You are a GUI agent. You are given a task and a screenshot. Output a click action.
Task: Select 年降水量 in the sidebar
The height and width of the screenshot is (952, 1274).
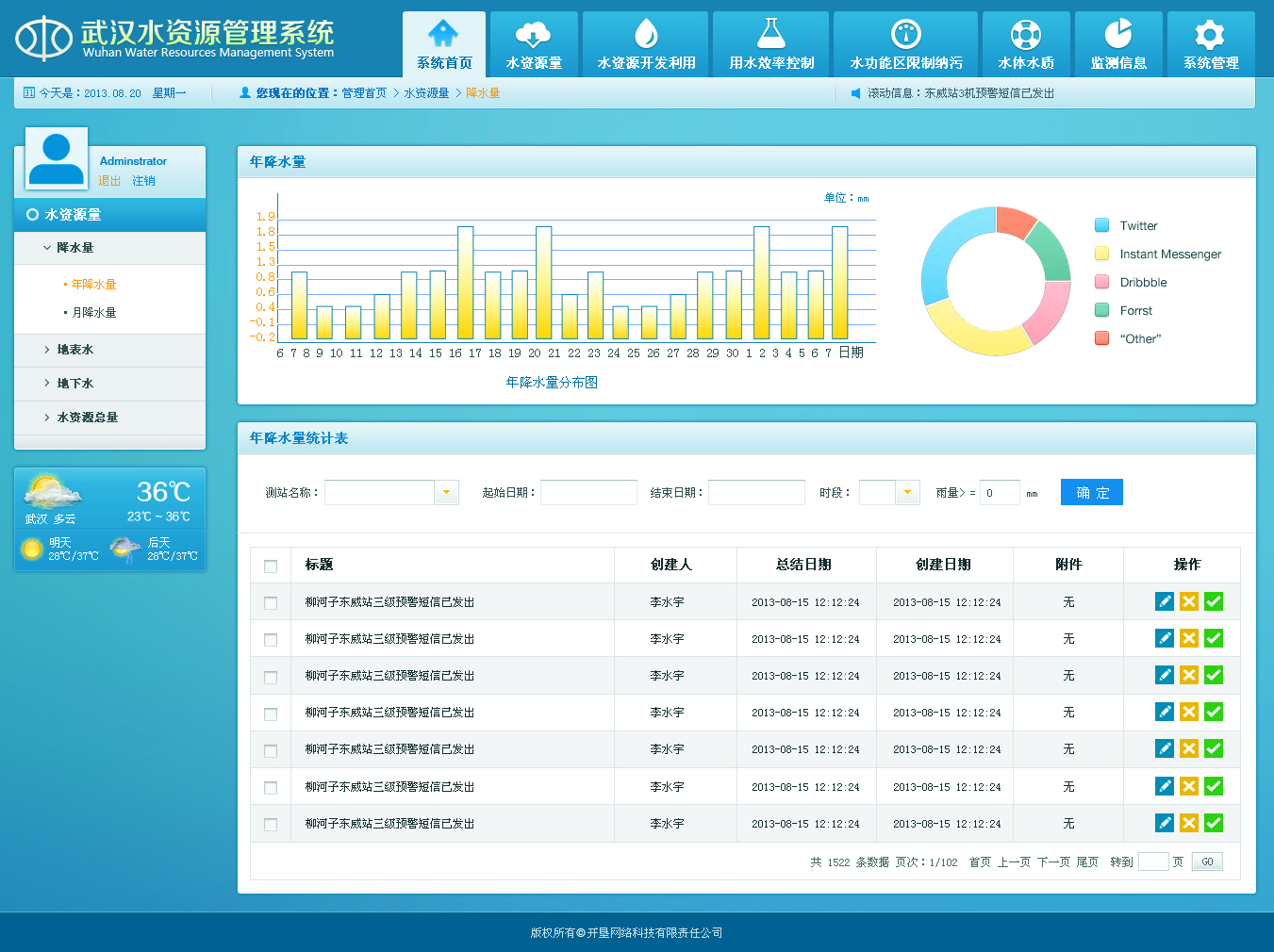[x=93, y=285]
